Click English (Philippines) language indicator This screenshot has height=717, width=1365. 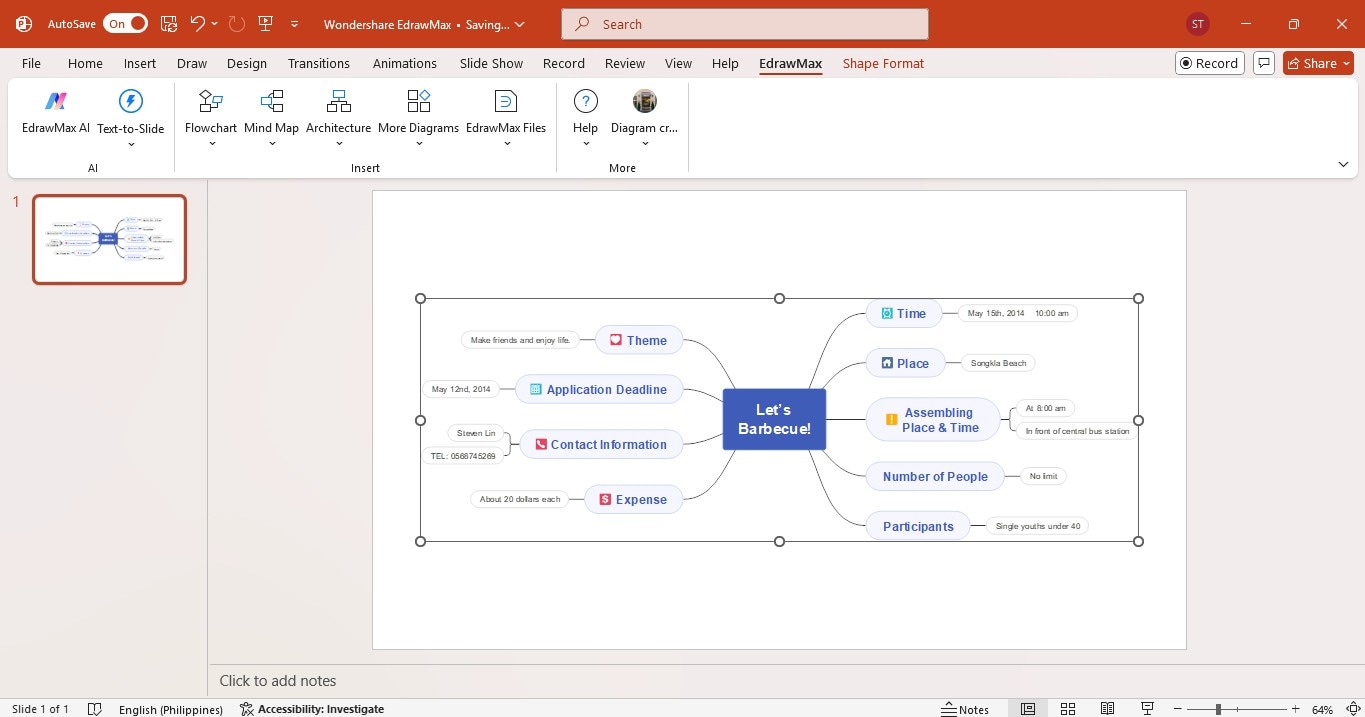click(x=171, y=709)
